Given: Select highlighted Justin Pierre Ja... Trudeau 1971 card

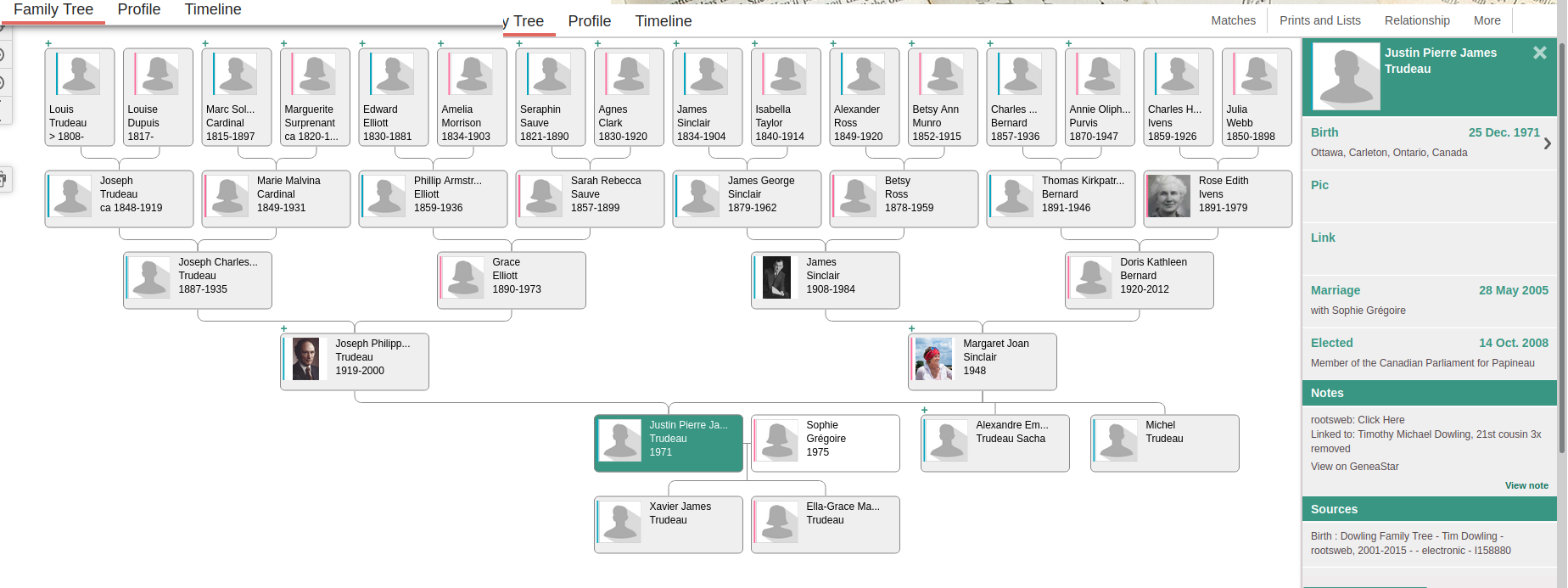Looking at the screenshot, I should 668,443.
